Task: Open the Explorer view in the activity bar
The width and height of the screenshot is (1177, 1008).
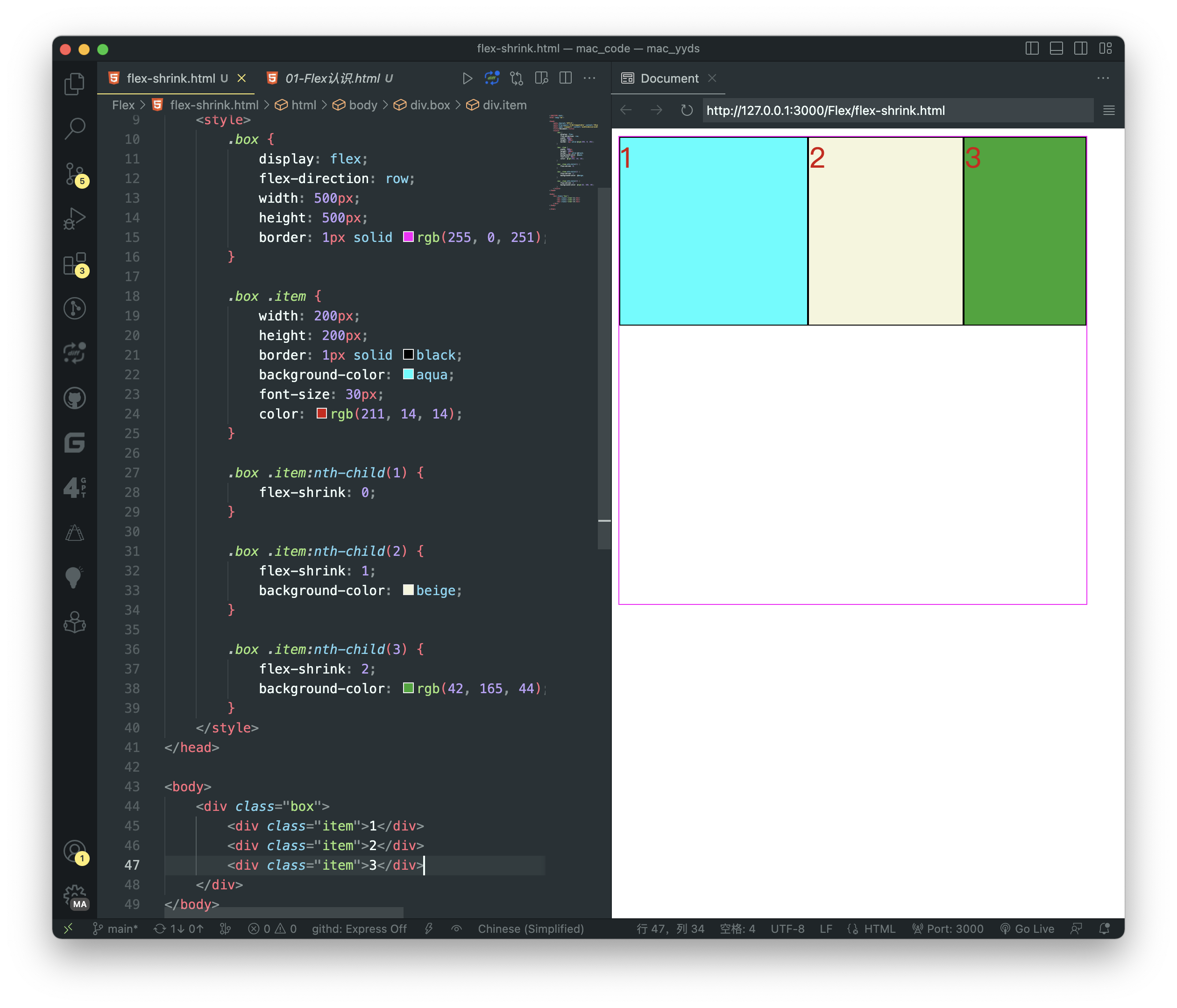Action: tap(74, 84)
